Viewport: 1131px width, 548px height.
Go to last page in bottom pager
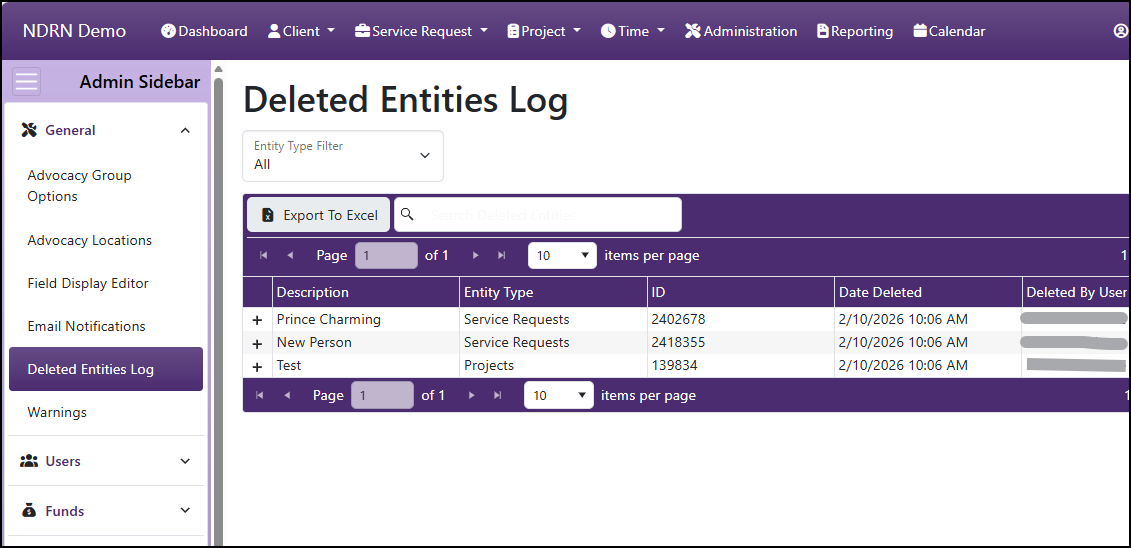[498, 395]
